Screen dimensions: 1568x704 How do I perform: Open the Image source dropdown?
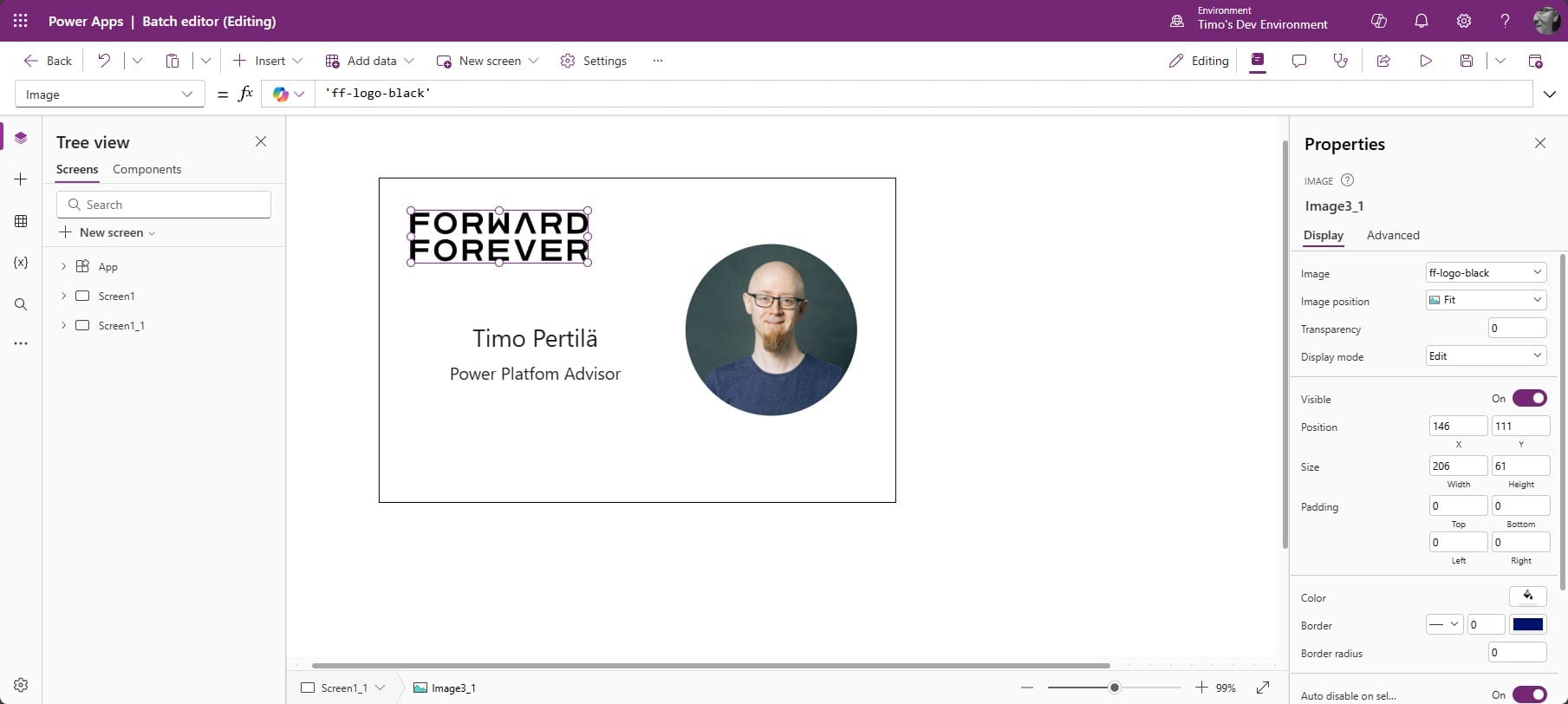1486,272
